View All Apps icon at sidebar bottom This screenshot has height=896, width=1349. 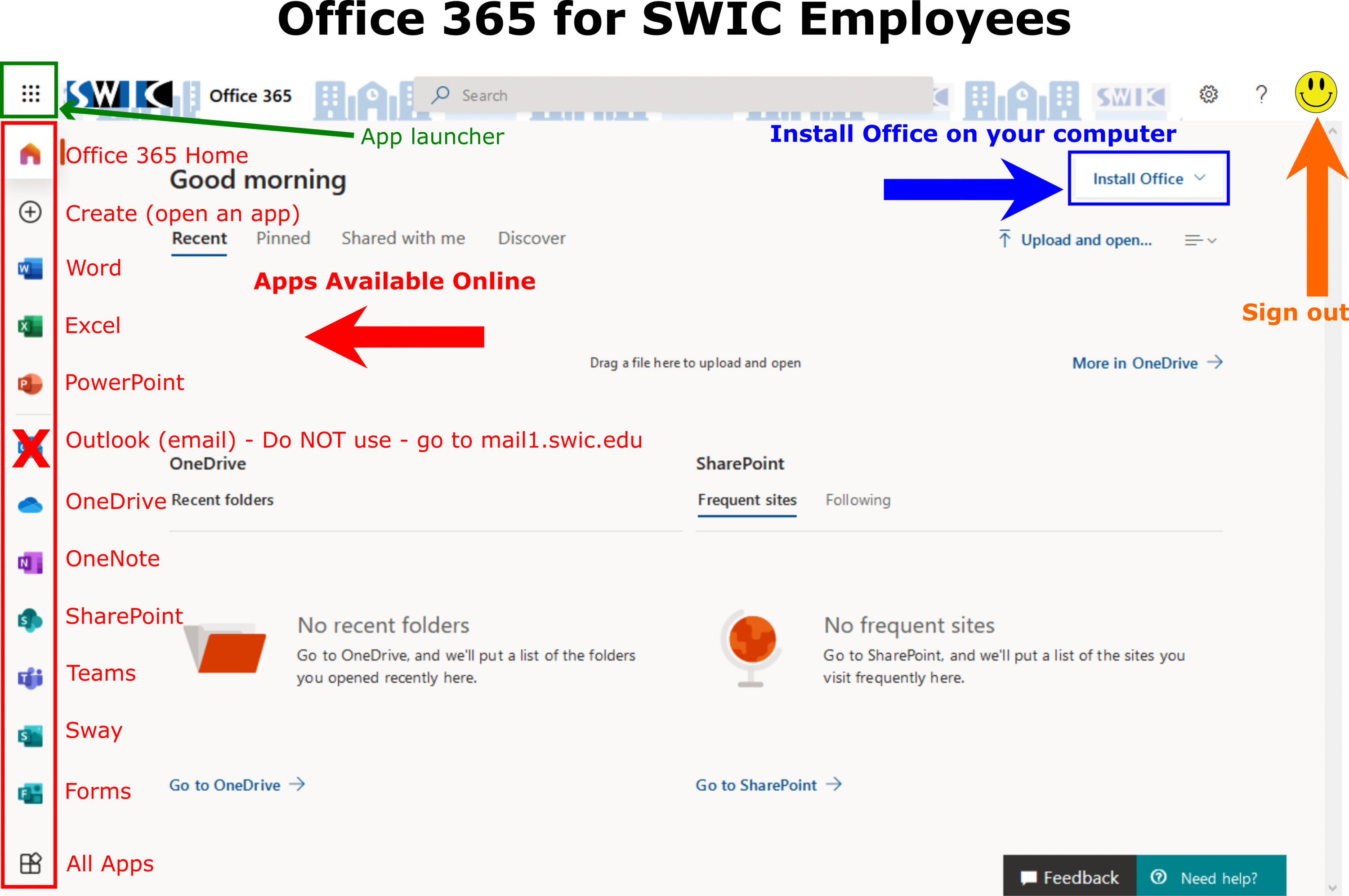pyautogui.click(x=30, y=863)
